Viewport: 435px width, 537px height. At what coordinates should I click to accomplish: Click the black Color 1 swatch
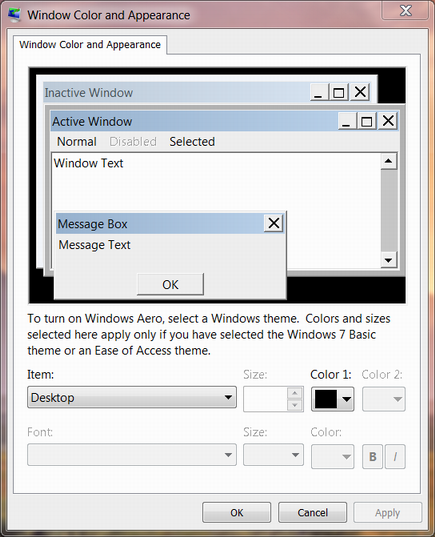point(326,399)
